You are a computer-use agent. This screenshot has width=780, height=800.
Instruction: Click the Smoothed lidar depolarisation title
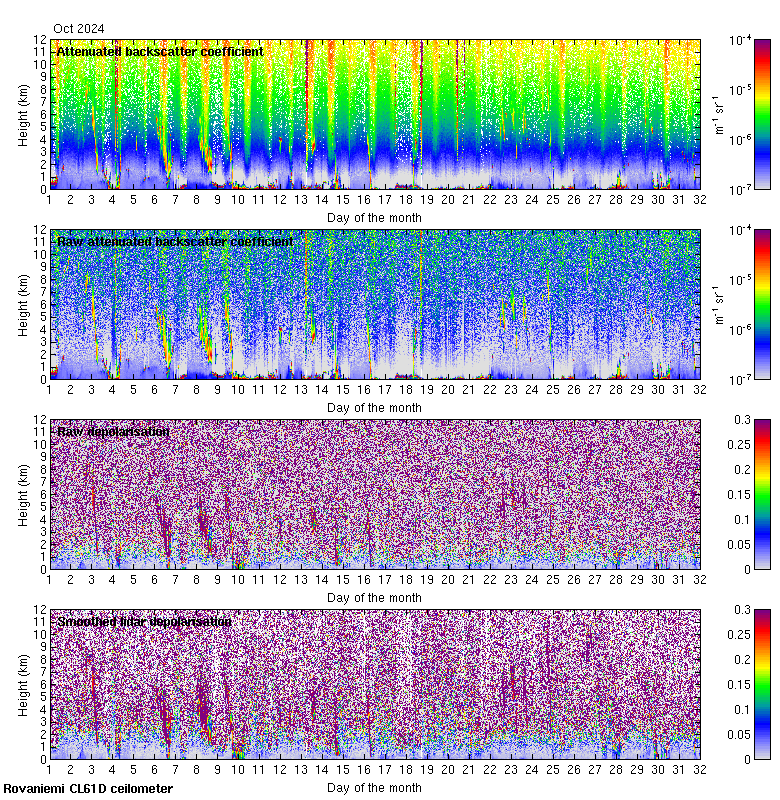pyautogui.click(x=144, y=621)
